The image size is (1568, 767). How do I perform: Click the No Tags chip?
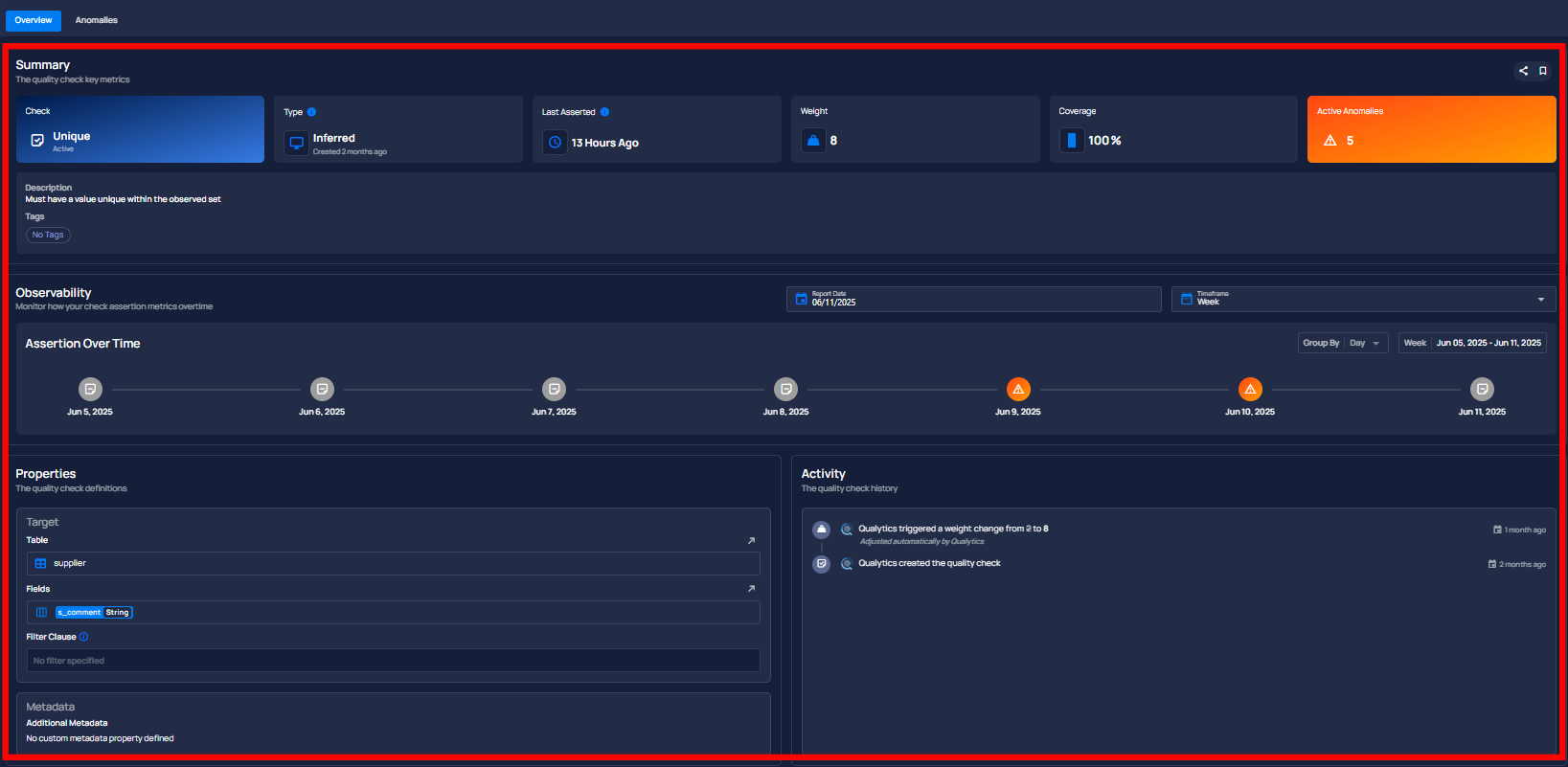[x=48, y=235]
